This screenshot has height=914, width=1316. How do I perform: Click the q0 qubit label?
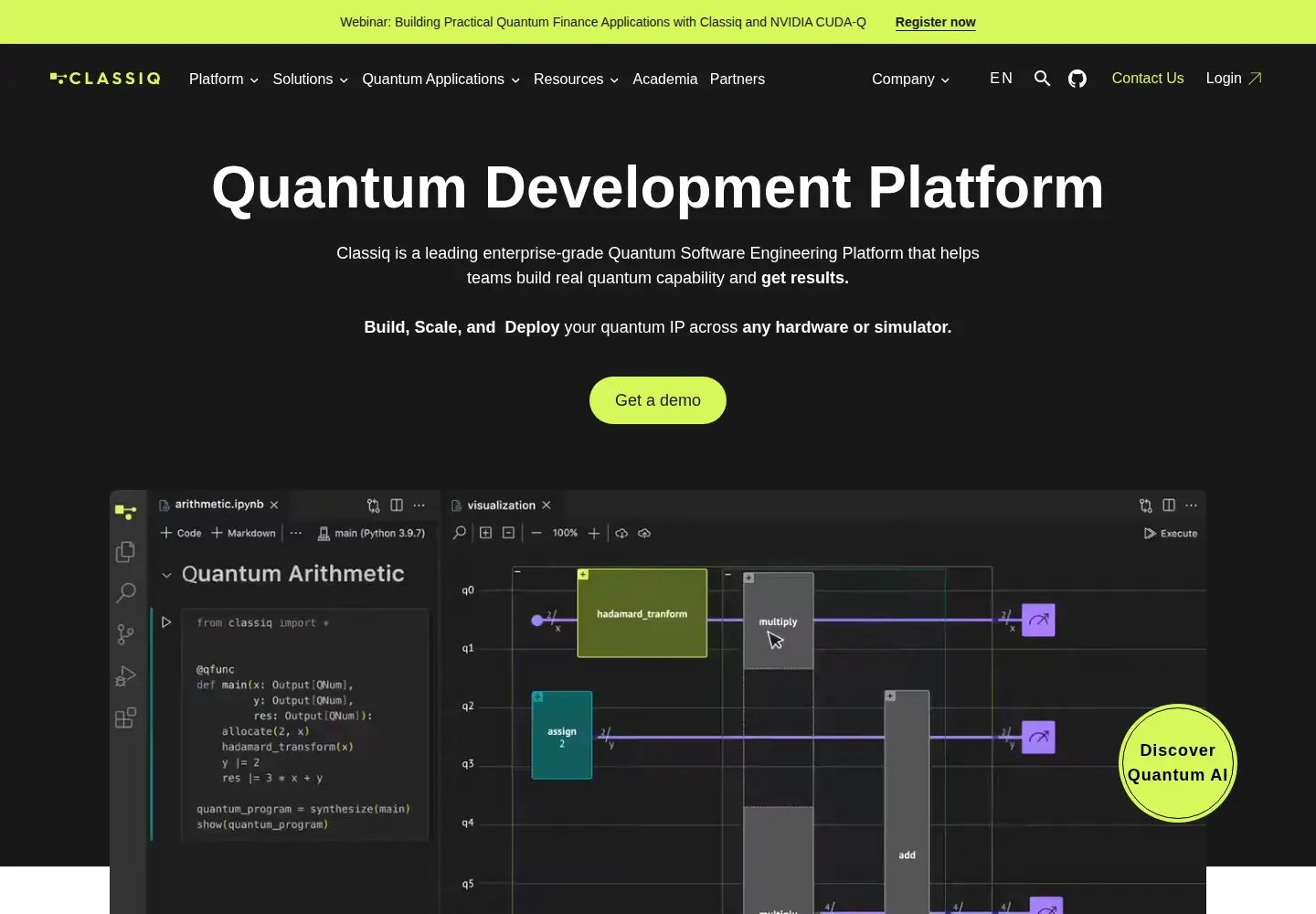coord(468,590)
